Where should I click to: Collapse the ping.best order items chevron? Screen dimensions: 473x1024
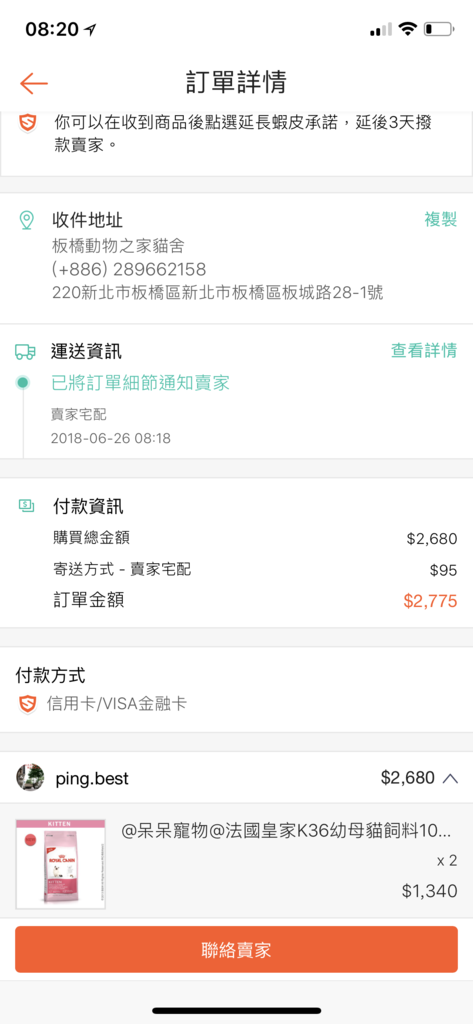click(449, 778)
